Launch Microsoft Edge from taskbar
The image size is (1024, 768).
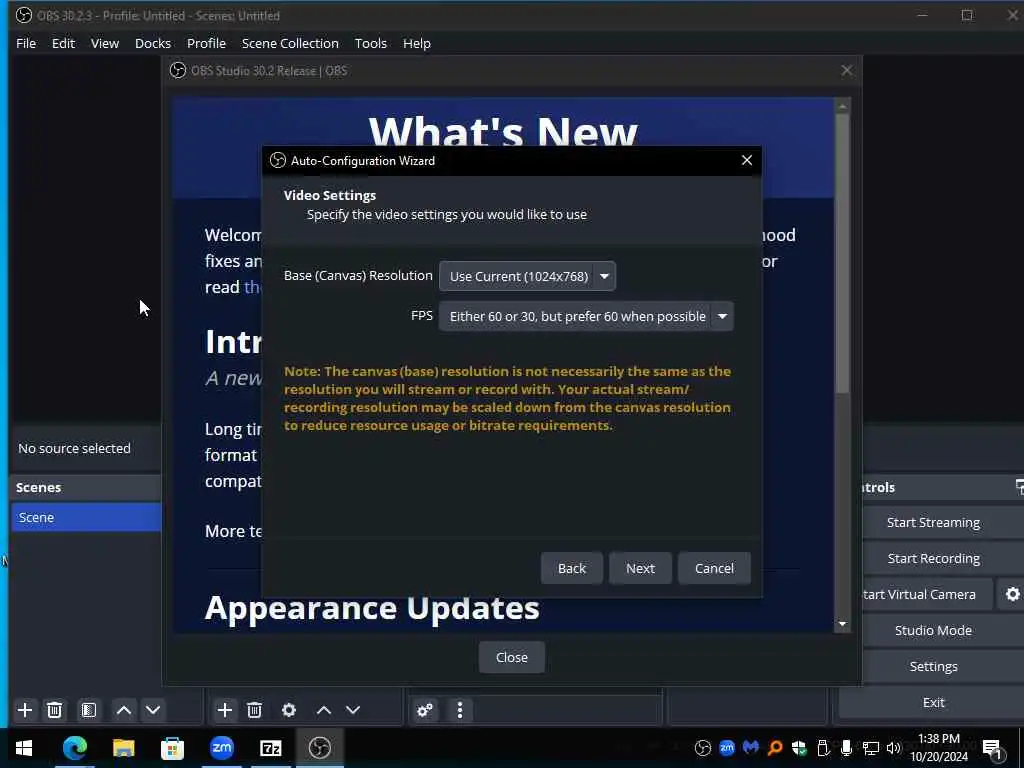pyautogui.click(x=74, y=748)
